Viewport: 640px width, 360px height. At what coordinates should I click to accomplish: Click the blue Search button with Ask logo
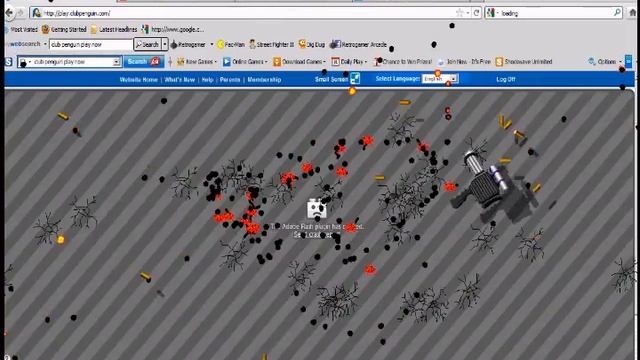pos(143,62)
